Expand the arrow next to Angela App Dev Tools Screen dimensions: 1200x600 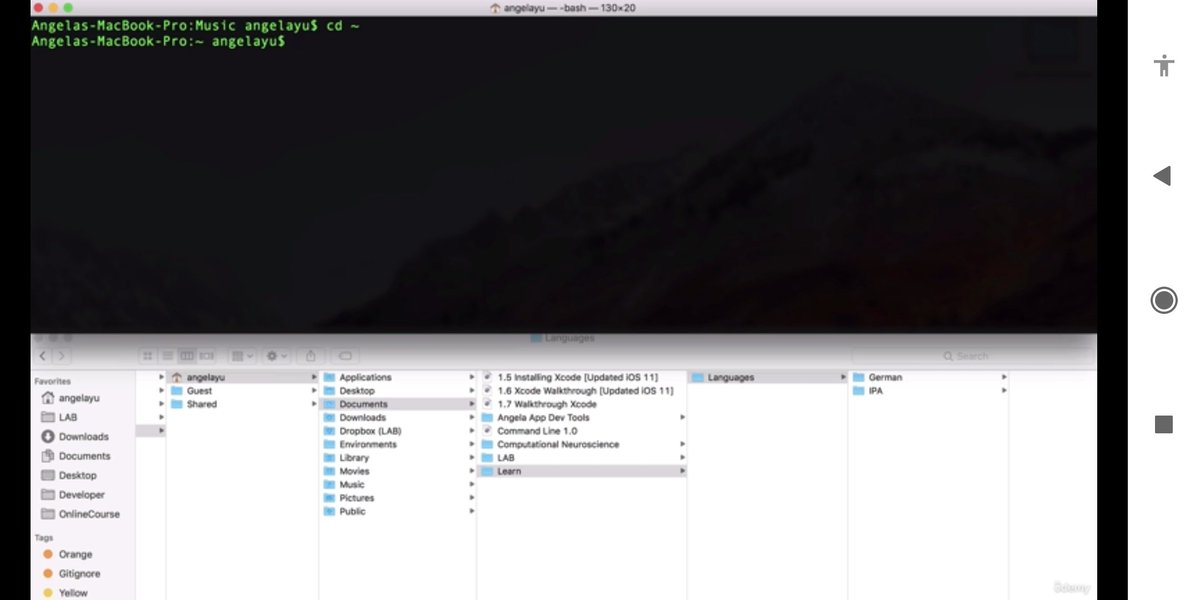click(x=683, y=418)
